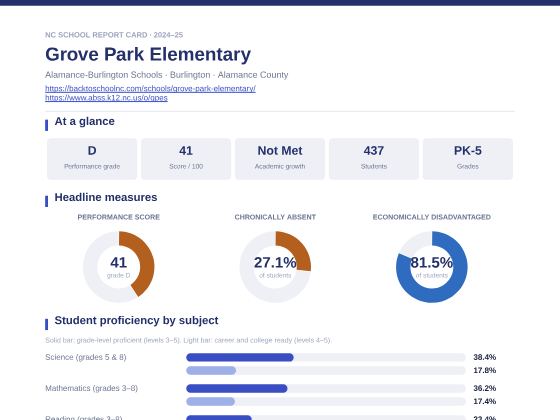Open the backtoschoolnc.com Grove Park Elementary link
The width and height of the screenshot is (560, 420).
150,88
